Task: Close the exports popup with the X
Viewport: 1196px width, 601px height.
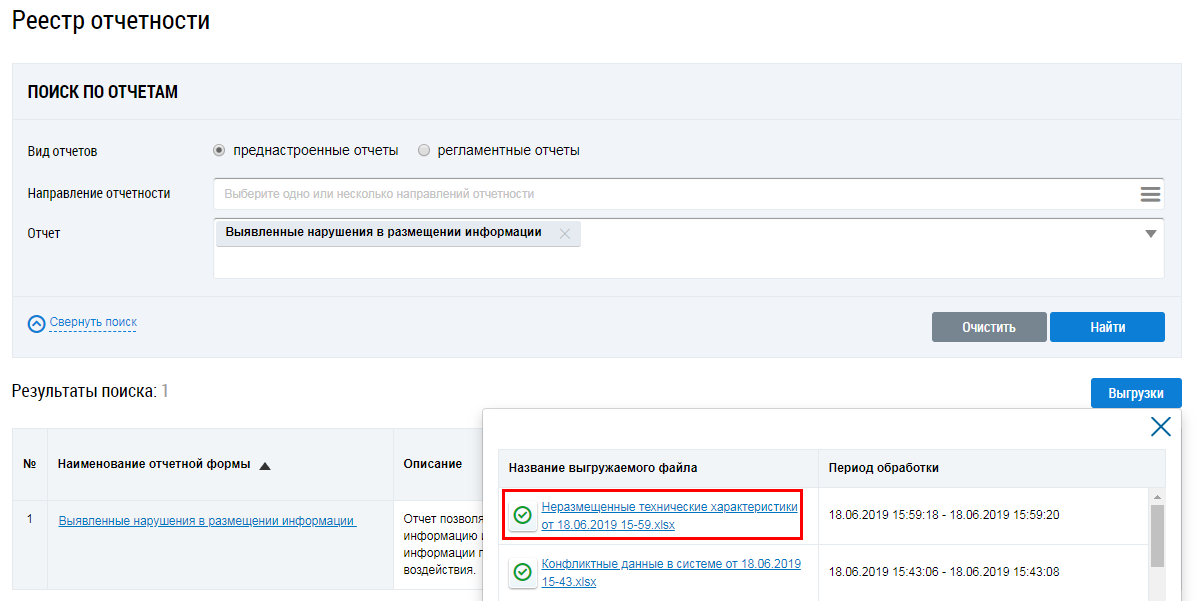Action: [x=1160, y=427]
